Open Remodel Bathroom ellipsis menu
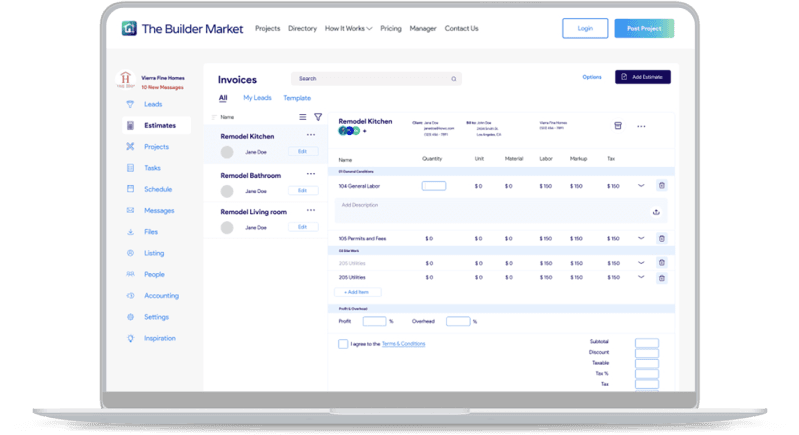This screenshot has height=435, width=799. tap(311, 174)
